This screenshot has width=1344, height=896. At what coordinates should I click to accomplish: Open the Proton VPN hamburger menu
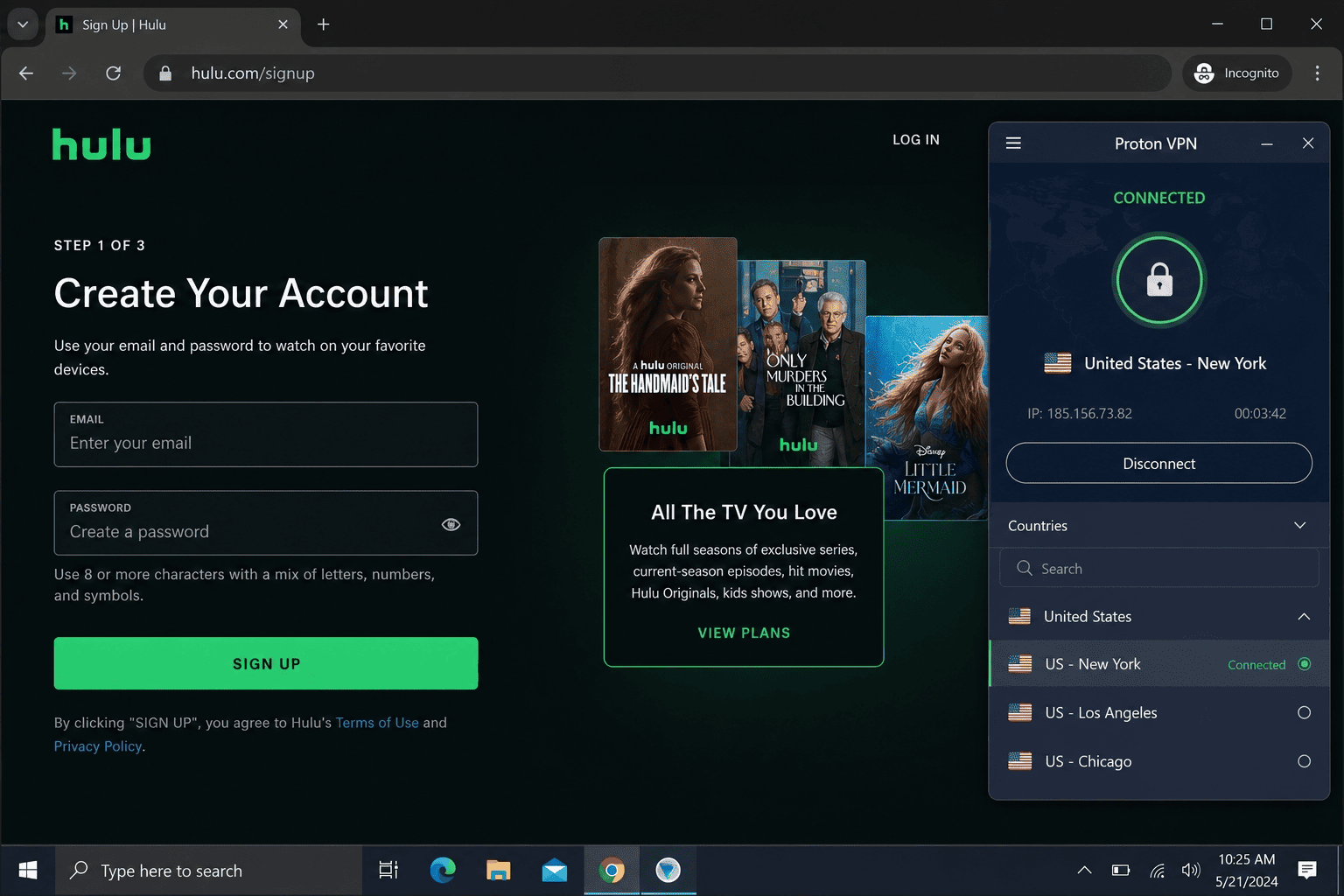pos(1013,143)
